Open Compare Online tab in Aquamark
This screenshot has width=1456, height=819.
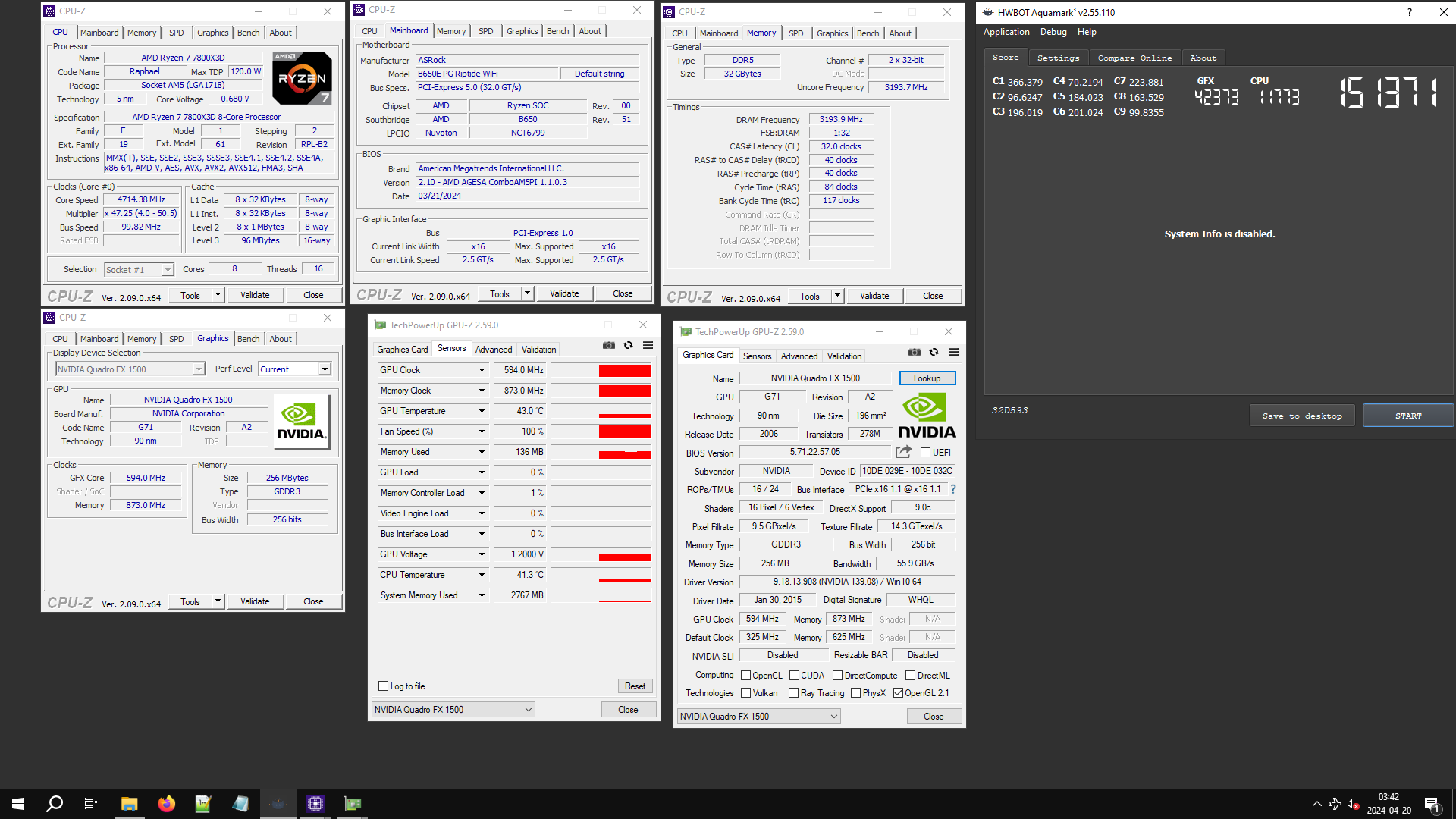point(1134,58)
